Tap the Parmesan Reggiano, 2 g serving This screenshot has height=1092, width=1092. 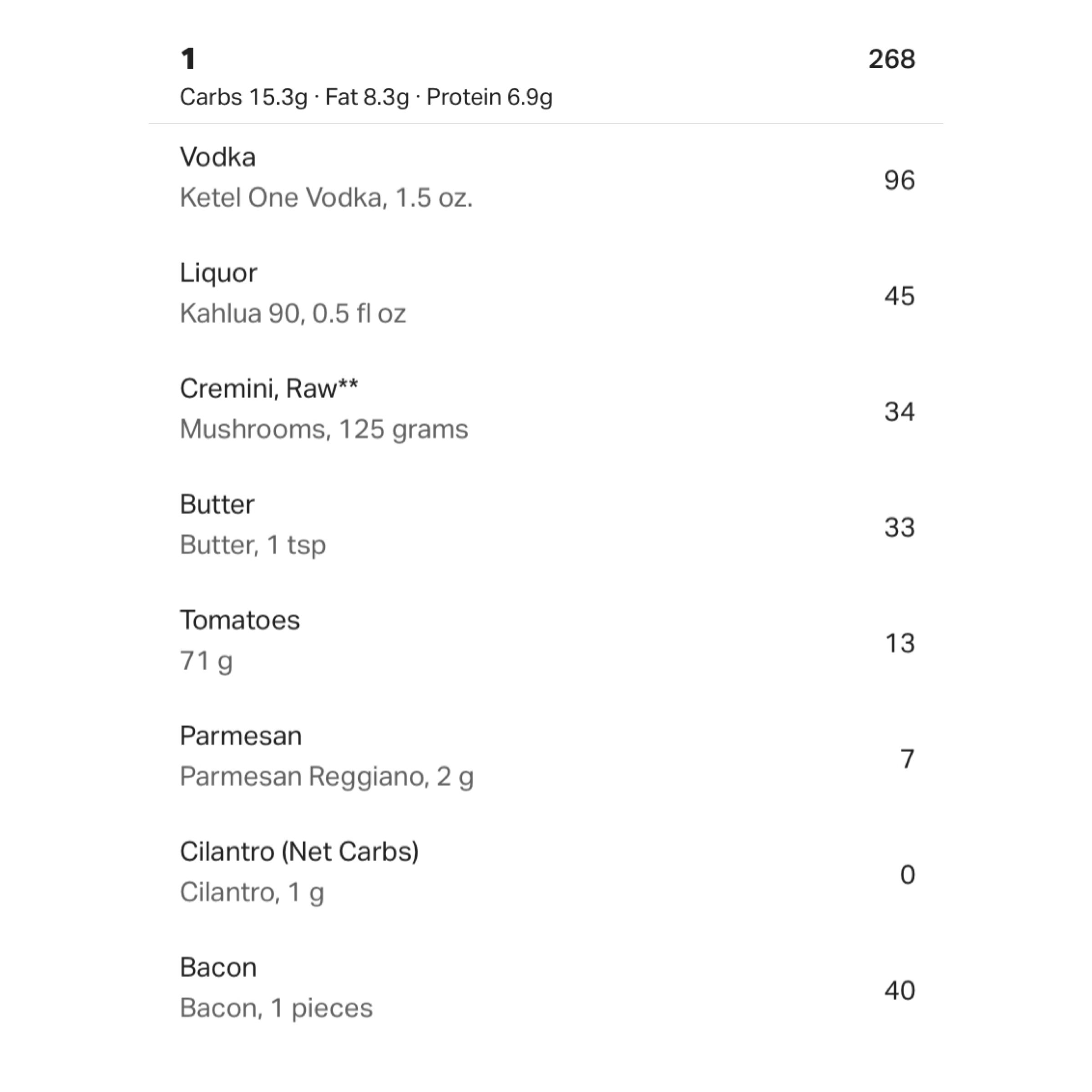coord(327,777)
